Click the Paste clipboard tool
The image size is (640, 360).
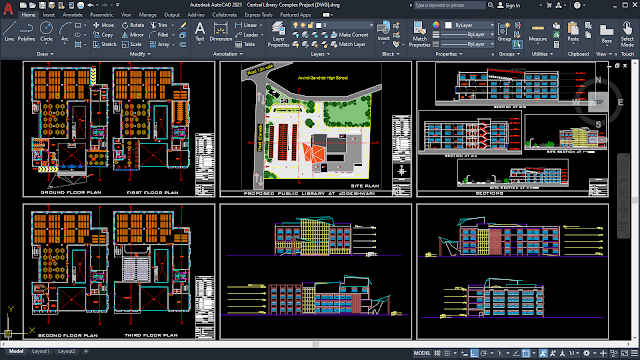tap(573, 32)
